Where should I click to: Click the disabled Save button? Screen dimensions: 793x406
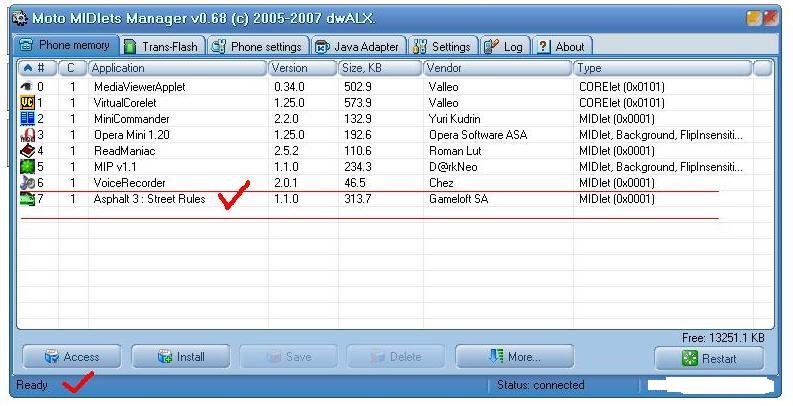(288, 356)
